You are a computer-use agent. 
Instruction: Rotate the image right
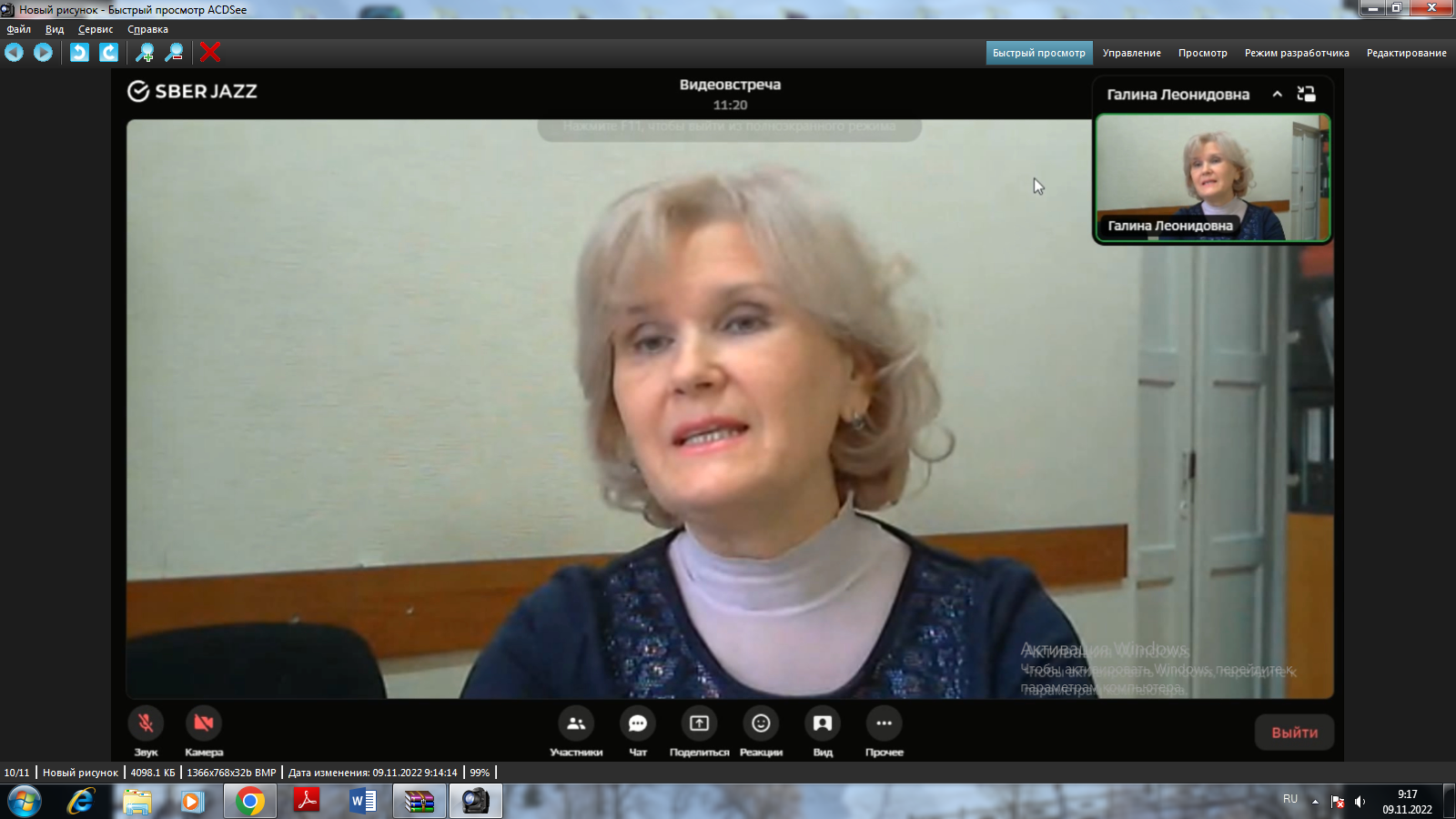pyautogui.click(x=108, y=53)
